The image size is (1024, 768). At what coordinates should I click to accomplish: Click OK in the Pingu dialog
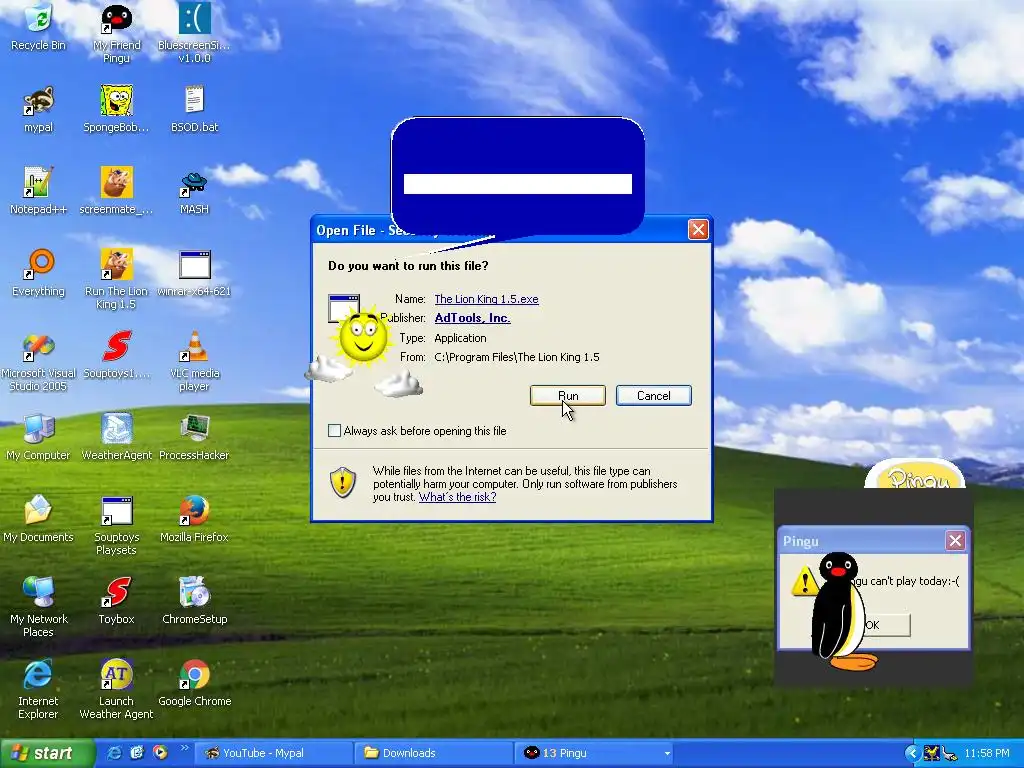pos(887,625)
